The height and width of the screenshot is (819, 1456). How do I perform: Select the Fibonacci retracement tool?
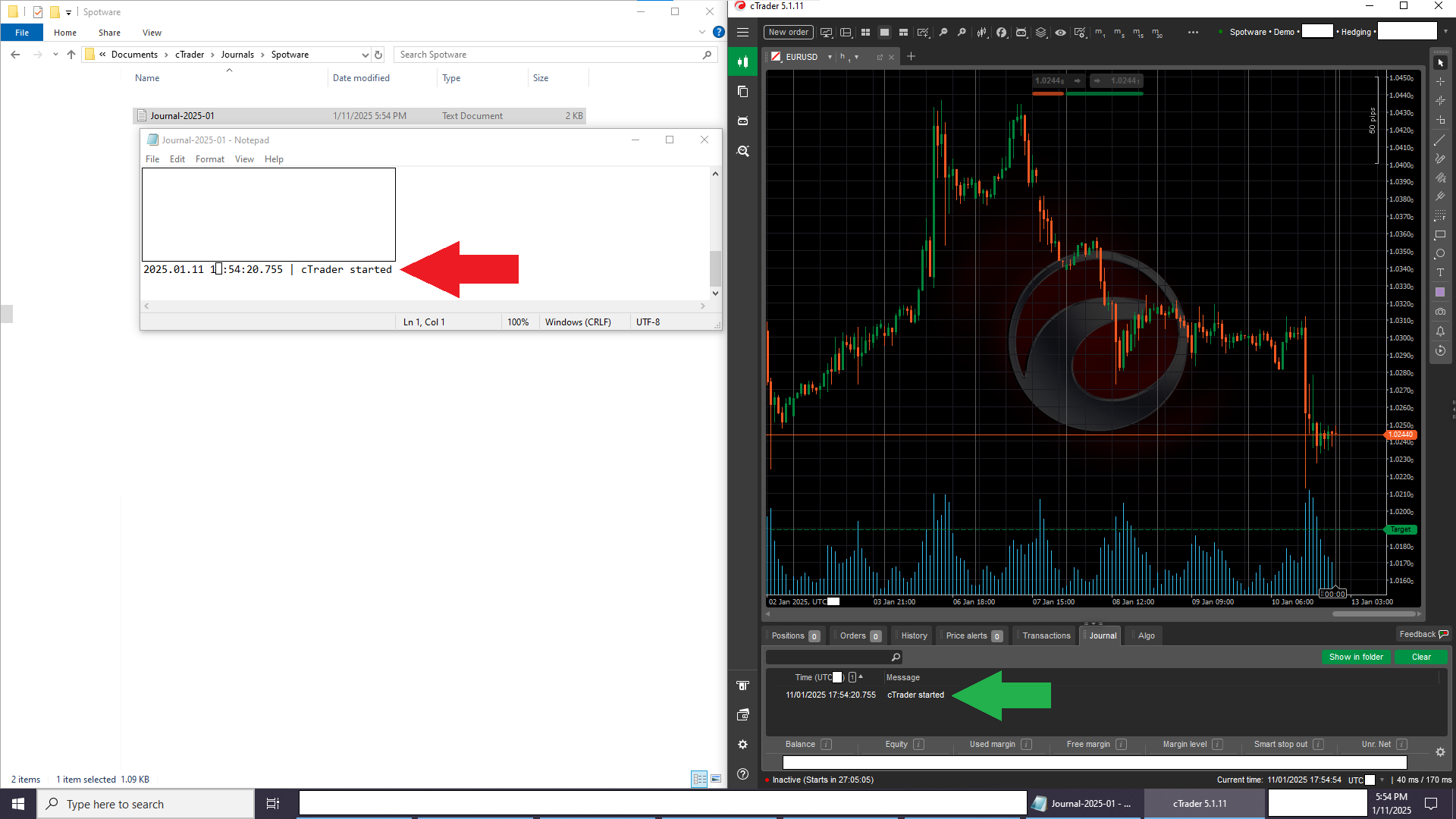pyautogui.click(x=1440, y=216)
